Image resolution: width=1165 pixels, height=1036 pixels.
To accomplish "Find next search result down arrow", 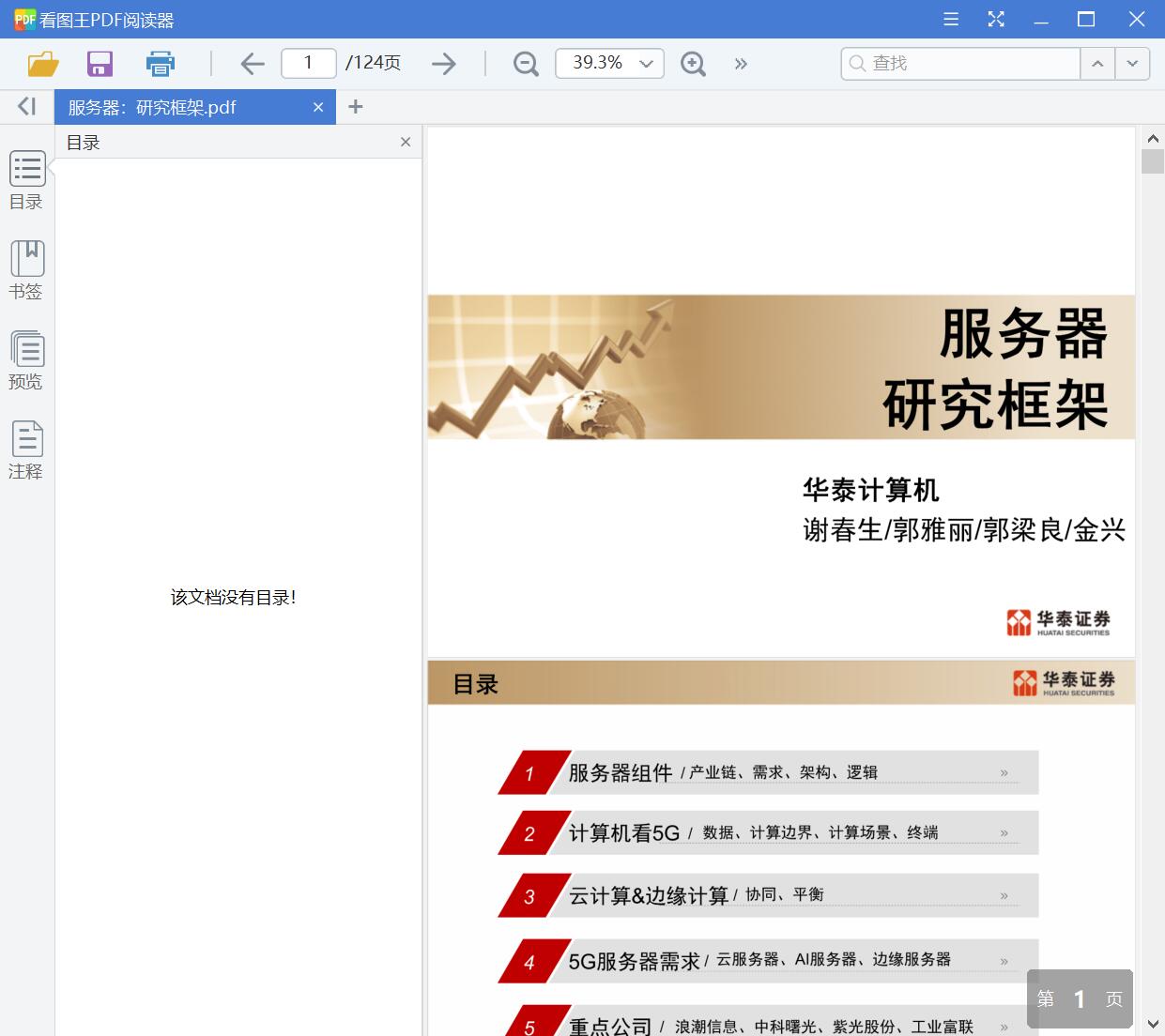I will click(x=1132, y=63).
